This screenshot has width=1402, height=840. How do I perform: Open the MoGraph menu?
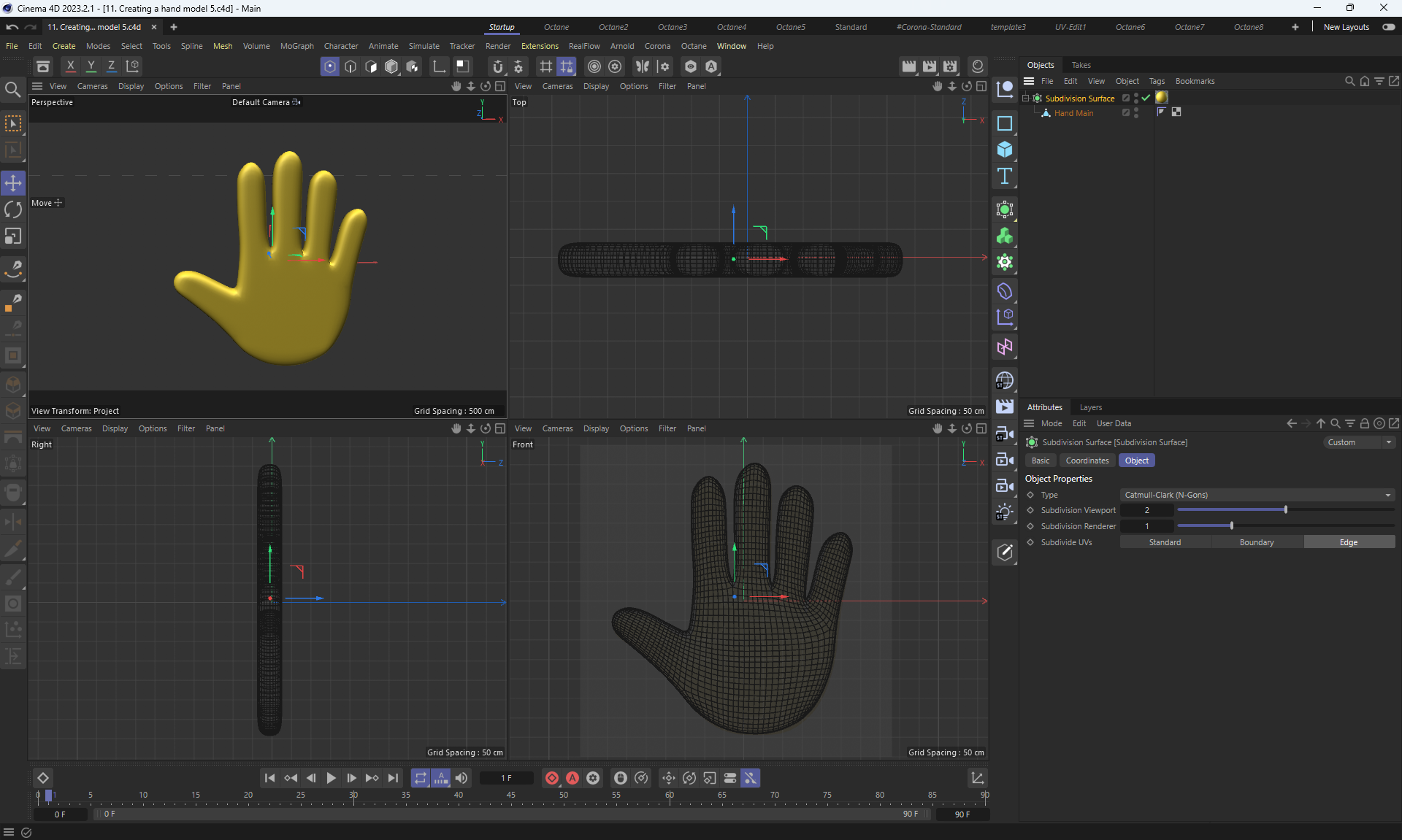(x=296, y=46)
